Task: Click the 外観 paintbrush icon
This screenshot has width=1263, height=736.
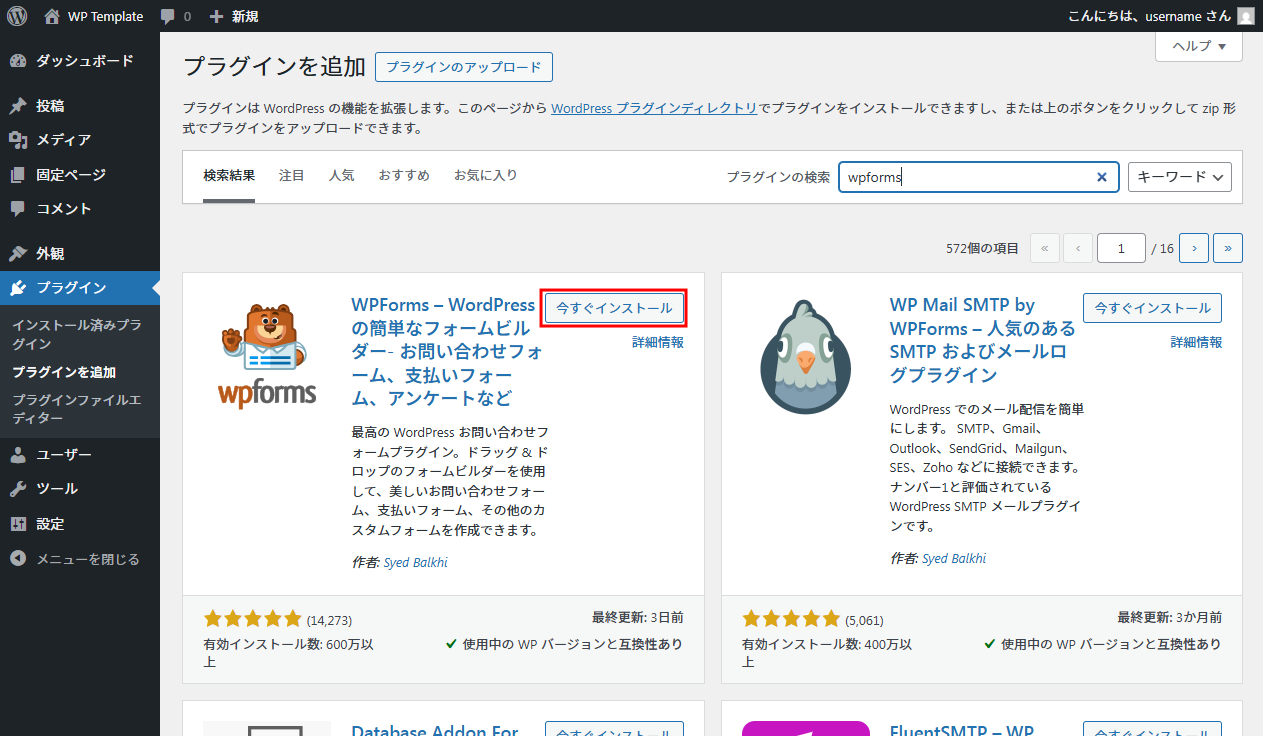Action: coord(18,254)
